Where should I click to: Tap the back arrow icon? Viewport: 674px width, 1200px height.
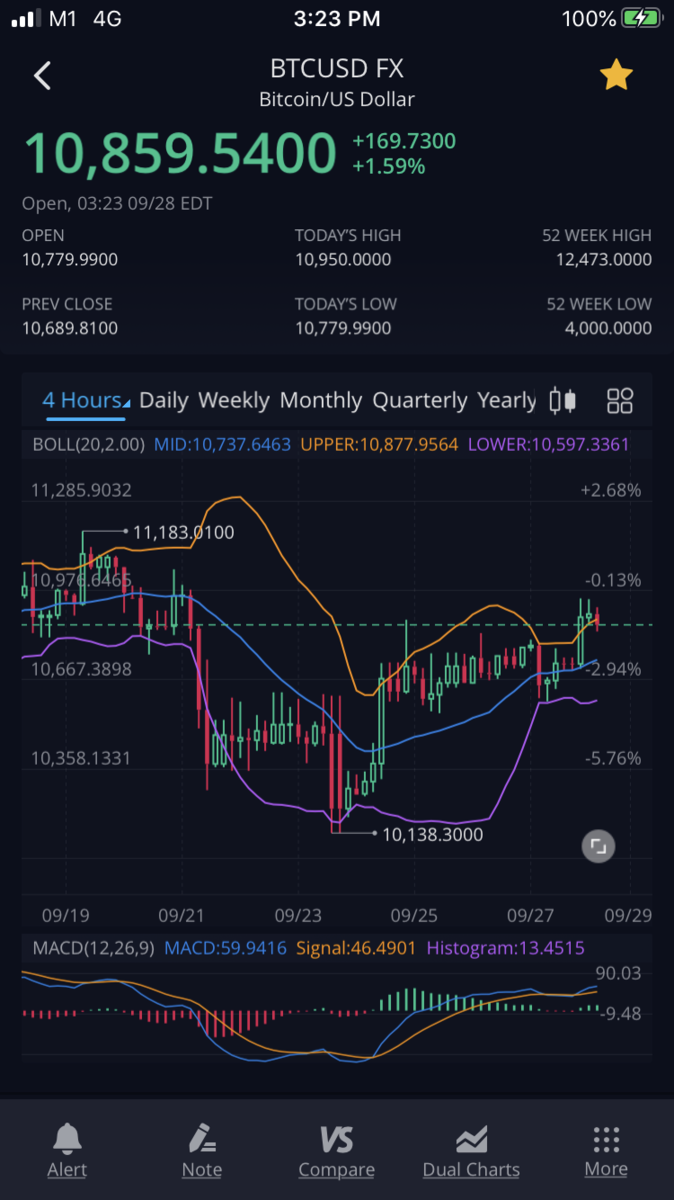[42, 75]
